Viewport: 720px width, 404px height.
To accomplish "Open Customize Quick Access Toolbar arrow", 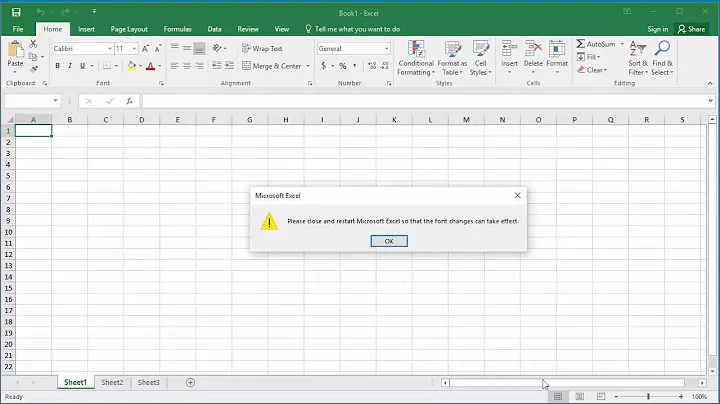I will point(94,11).
